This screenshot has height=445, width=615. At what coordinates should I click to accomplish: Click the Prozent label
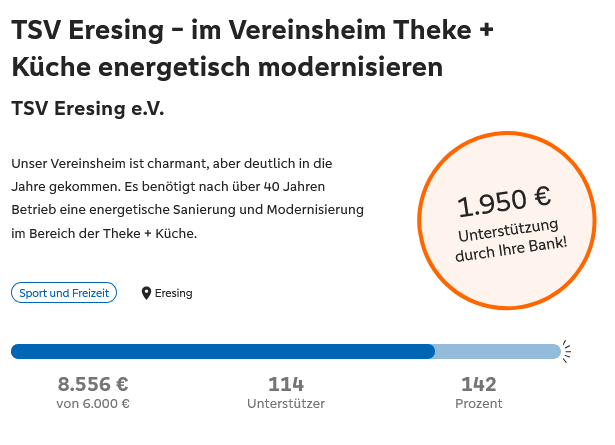[x=478, y=404]
